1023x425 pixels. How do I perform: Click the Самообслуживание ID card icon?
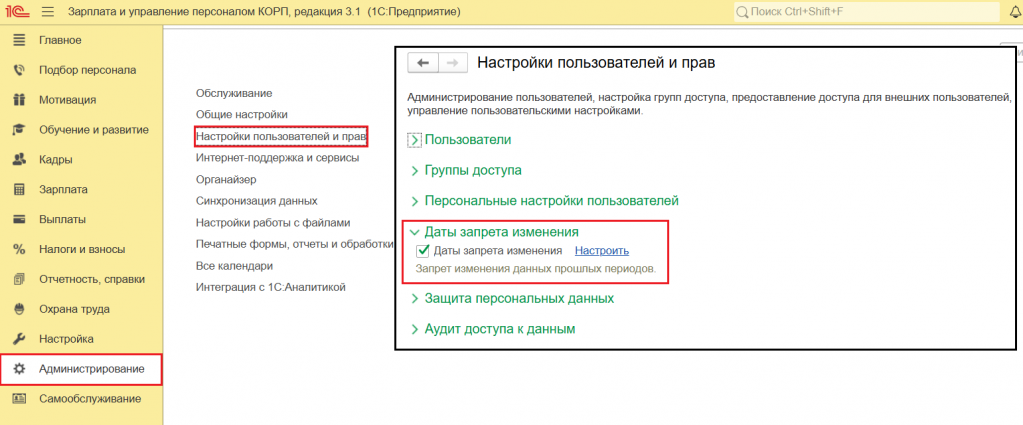click(19, 399)
